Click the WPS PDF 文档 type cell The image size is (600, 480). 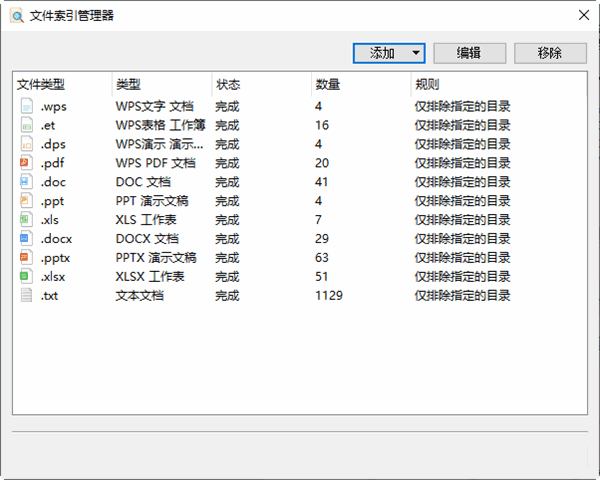tap(156, 163)
